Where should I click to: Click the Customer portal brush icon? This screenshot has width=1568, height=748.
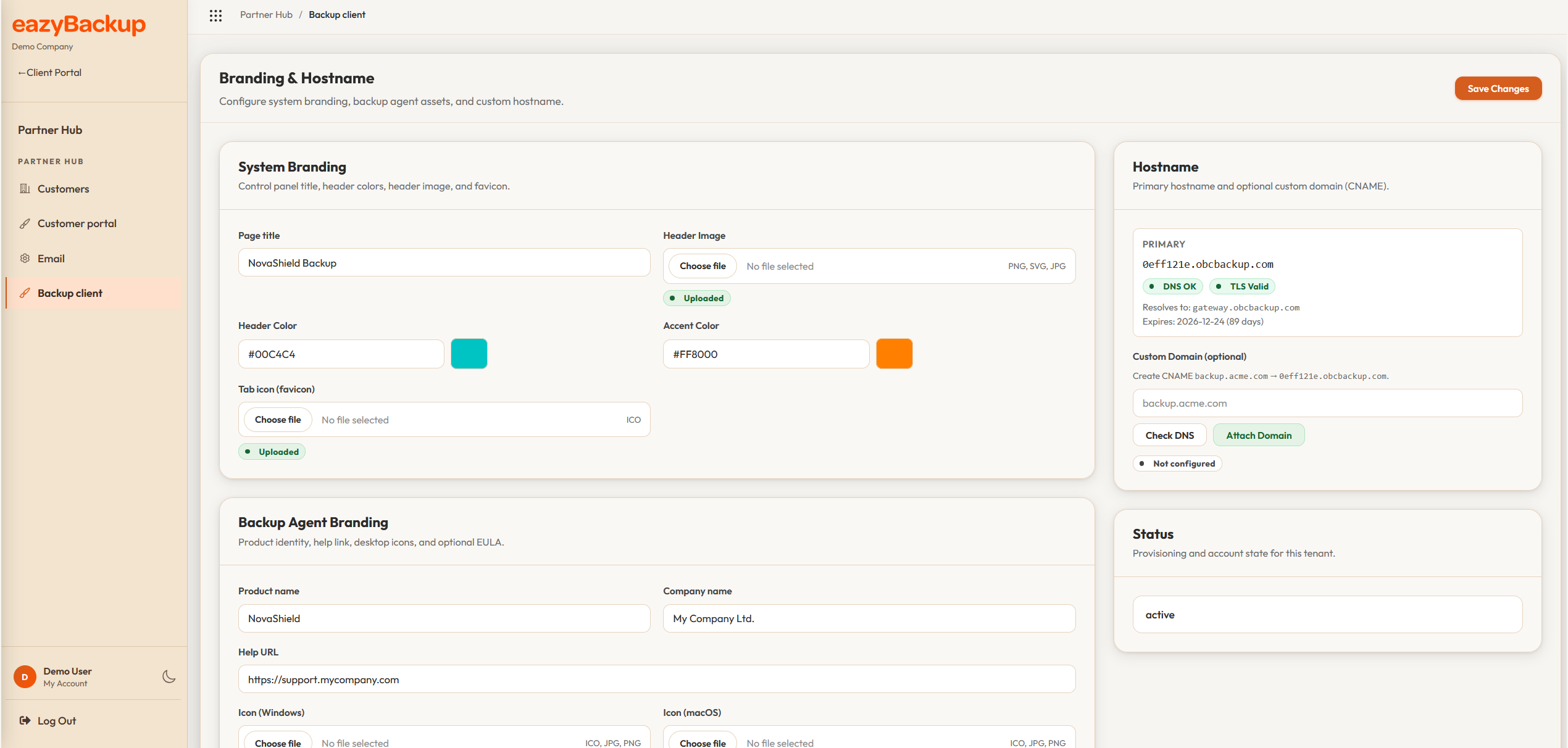coord(25,223)
